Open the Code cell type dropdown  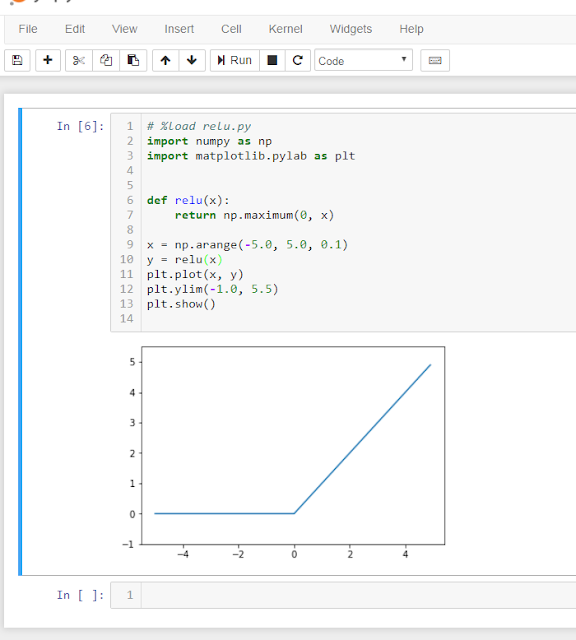coord(363,60)
